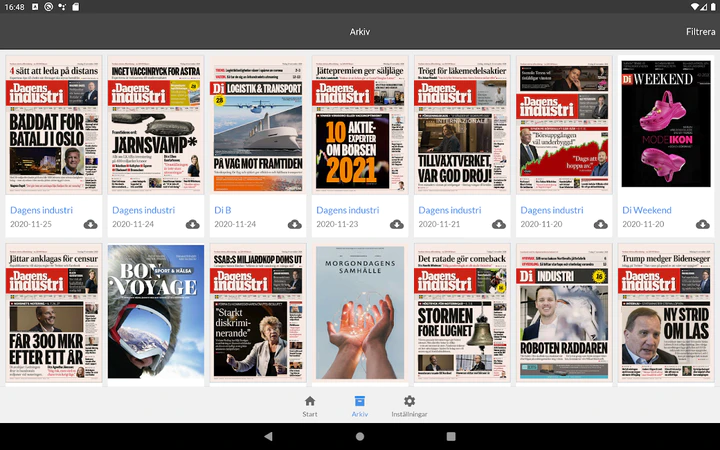Download the Dagens industri 2020-11-21 issue
The image size is (720, 450).
[x=498, y=224]
